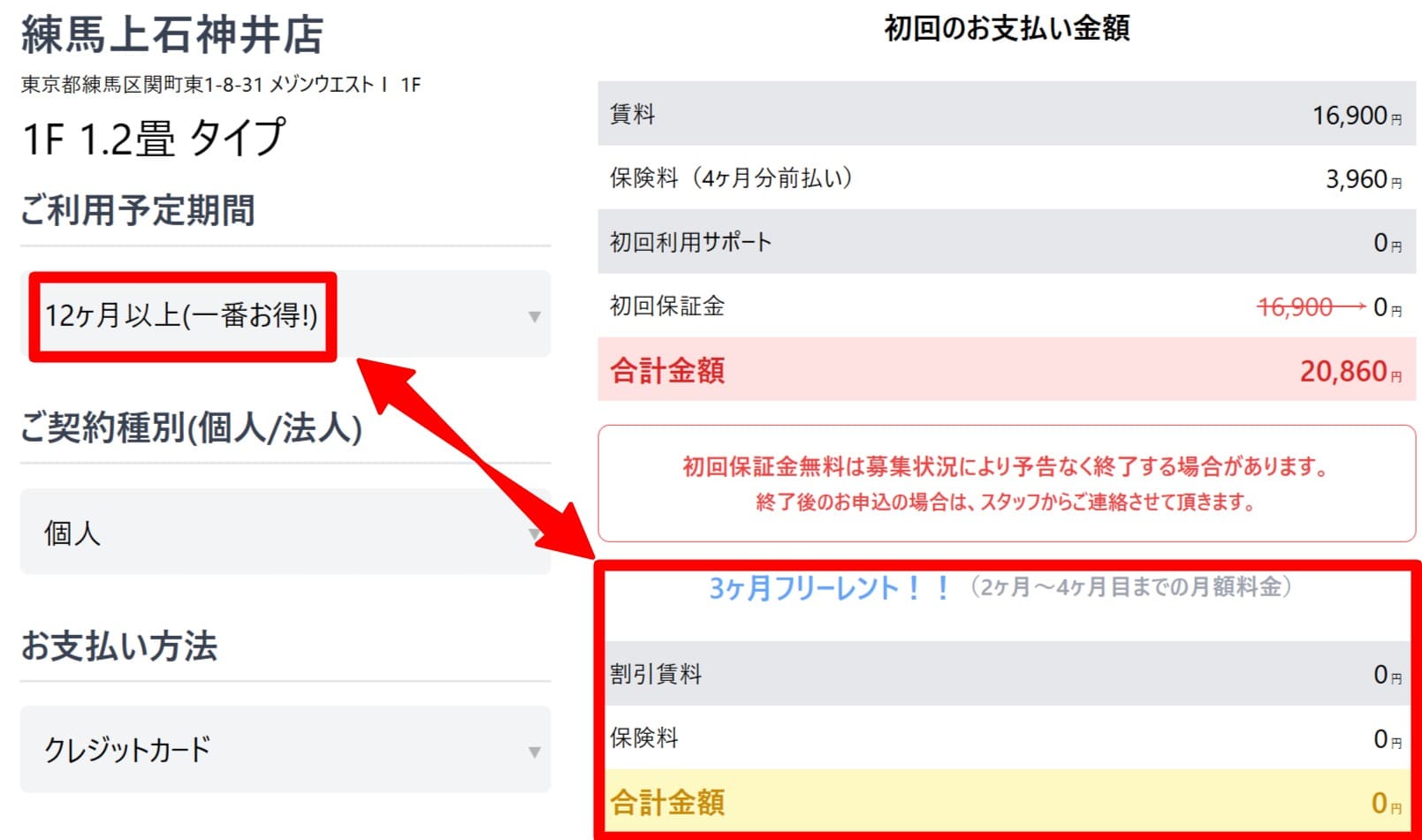The width and height of the screenshot is (1422, 840).
Task: Click the 初回保証金無料 notice text
Action: click(1007, 466)
